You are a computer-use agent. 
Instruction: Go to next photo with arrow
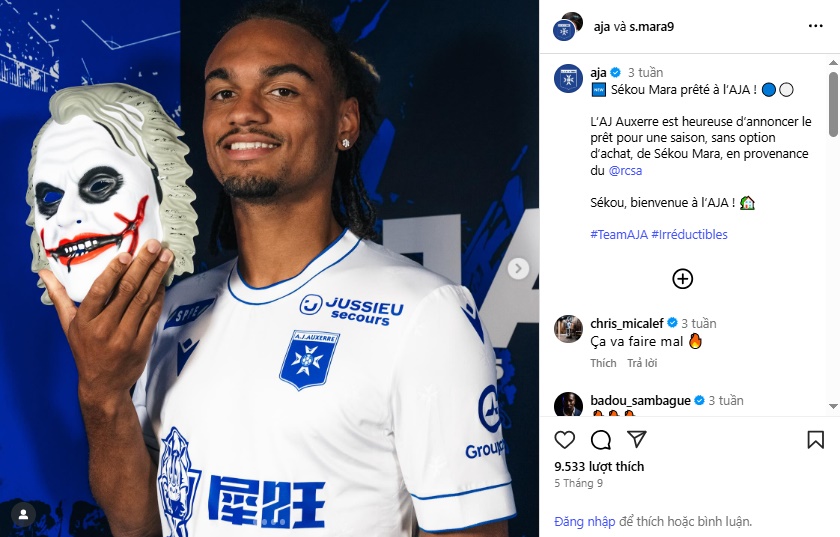point(518,268)
